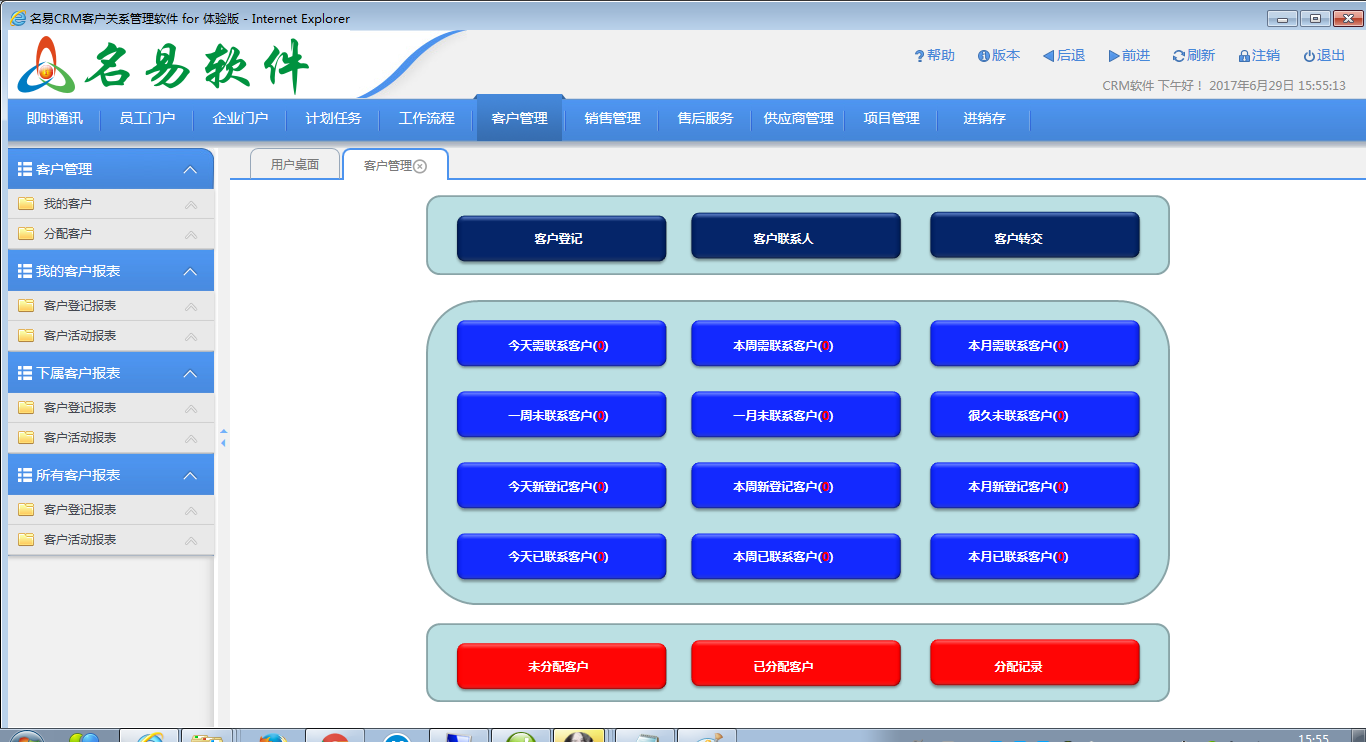Open 分配客户 folder in sidebar
Viewport: 1366px width, 742px height.
[111, 234]
